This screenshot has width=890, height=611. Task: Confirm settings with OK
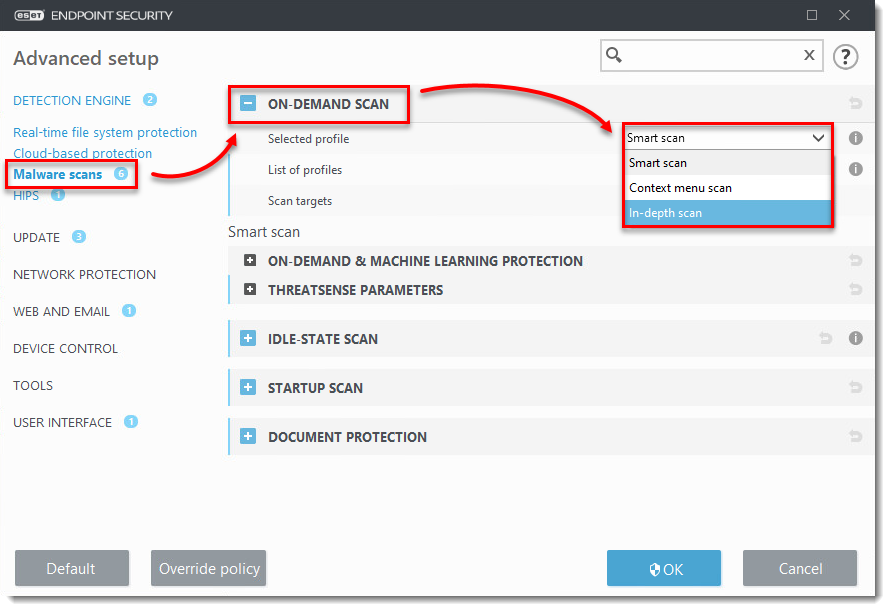tap(664, 568)
